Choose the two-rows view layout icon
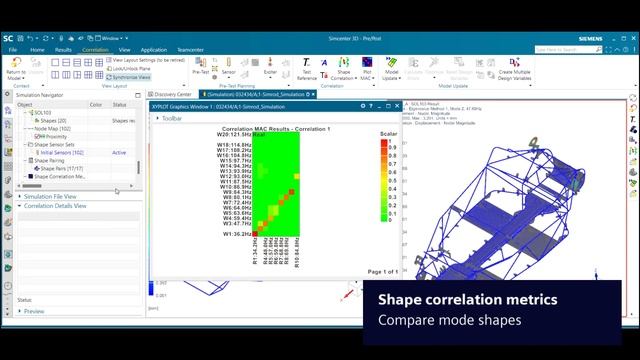The image size is (640, 360). (66, 62)
